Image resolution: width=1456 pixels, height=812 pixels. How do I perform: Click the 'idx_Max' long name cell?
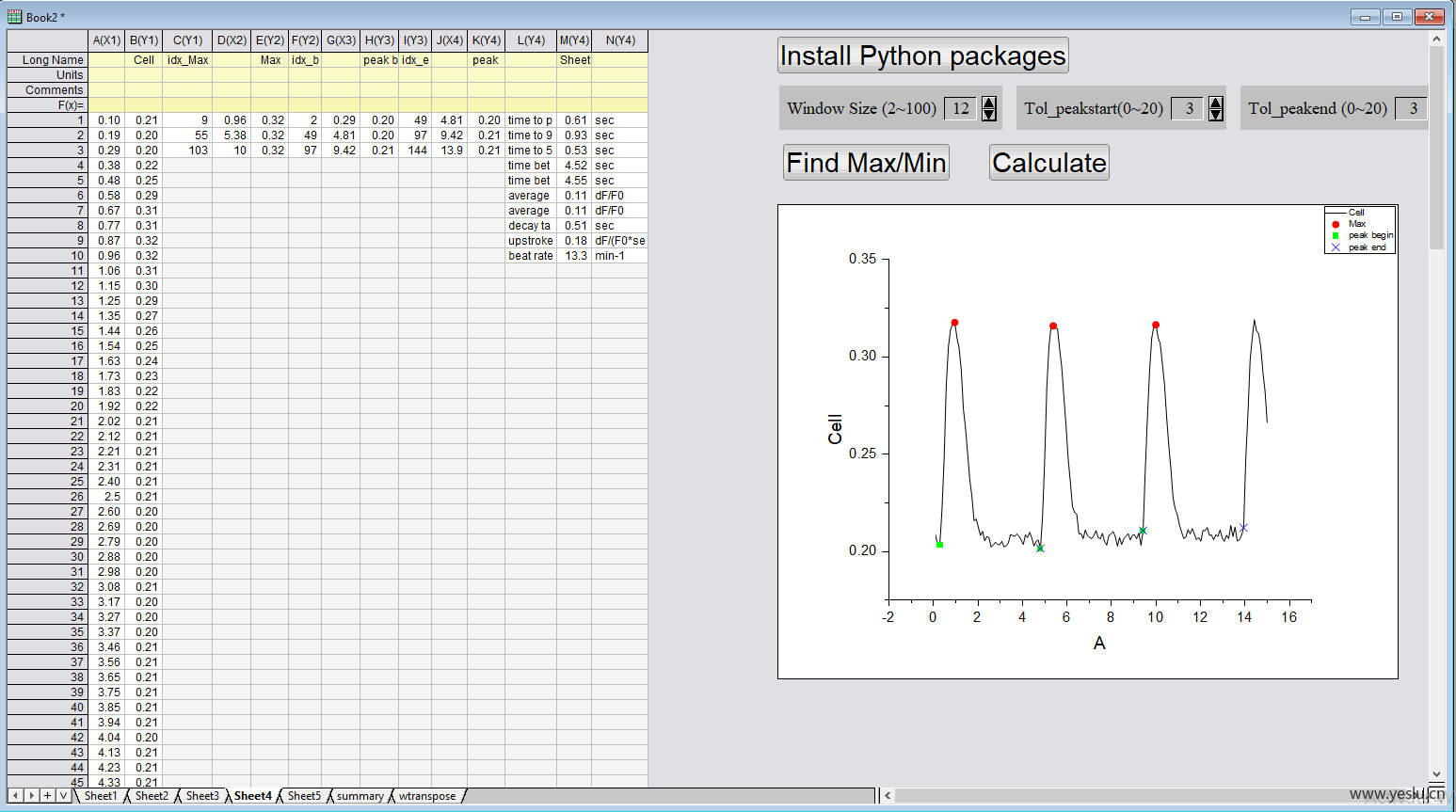[x=187, y=60]
